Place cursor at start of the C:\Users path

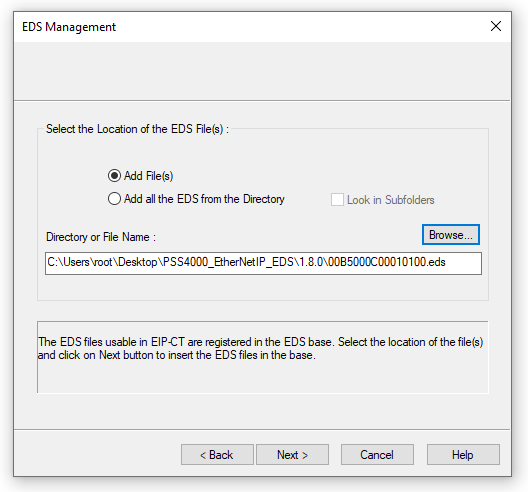[48, 262]
